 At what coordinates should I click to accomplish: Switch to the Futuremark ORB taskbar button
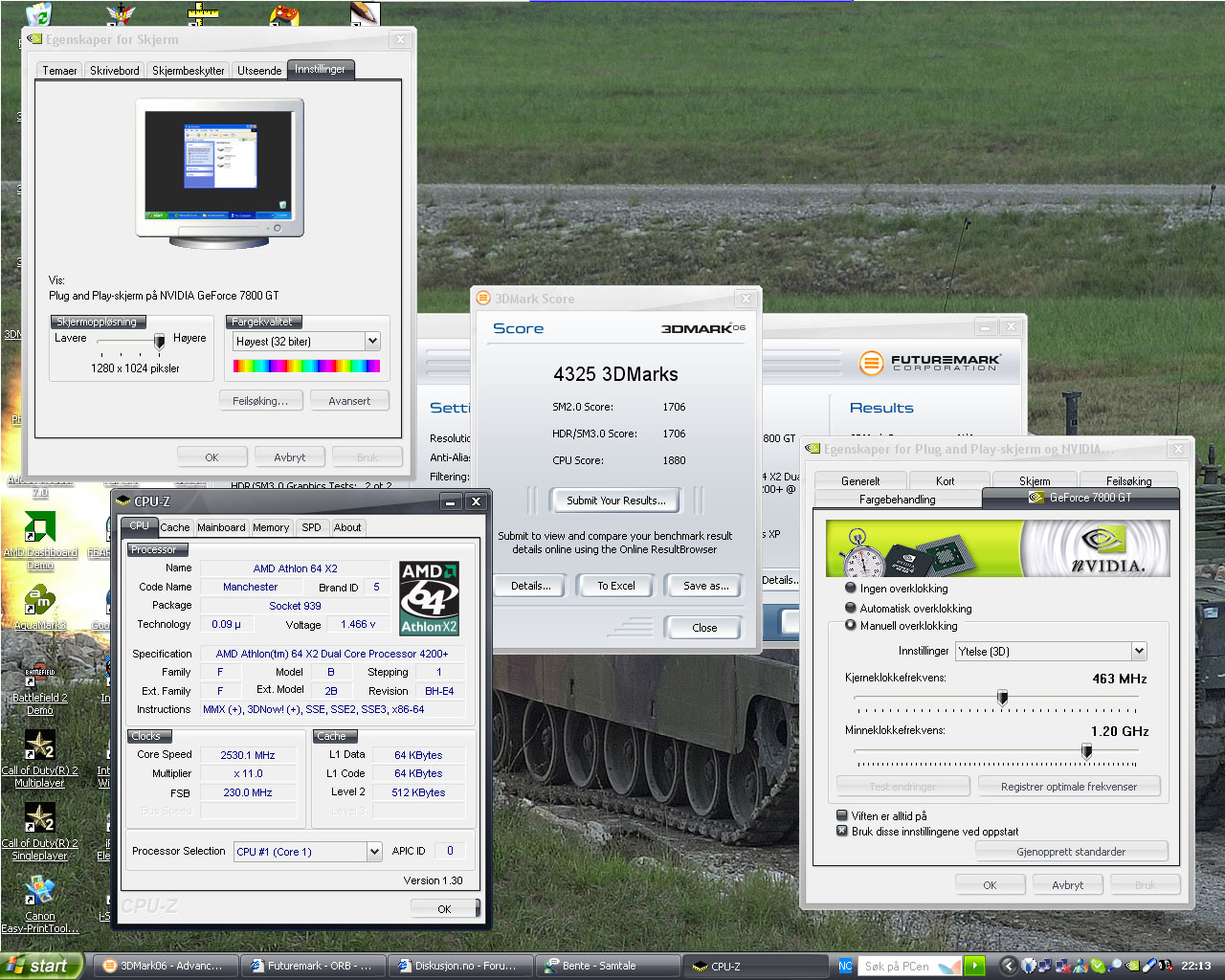pos(312,966)
